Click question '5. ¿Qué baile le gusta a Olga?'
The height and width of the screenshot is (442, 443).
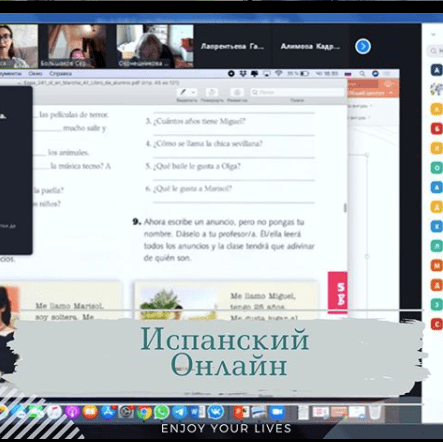click(x=193, y=166)
